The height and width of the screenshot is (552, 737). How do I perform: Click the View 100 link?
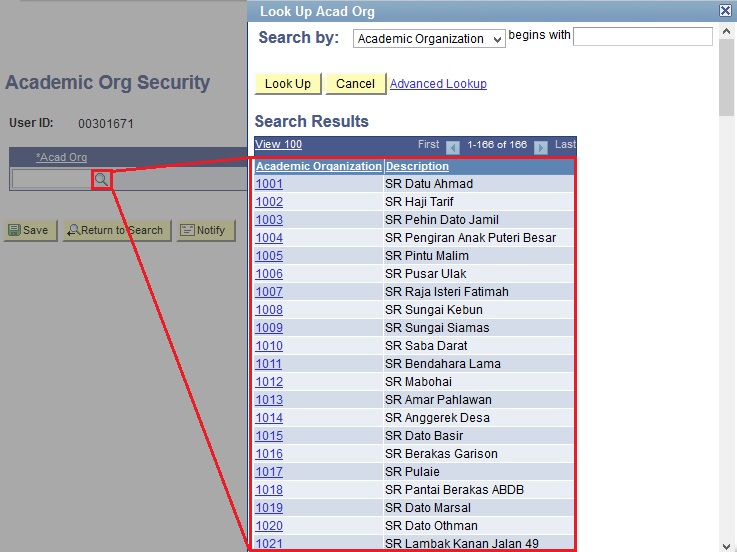(278, 144)
